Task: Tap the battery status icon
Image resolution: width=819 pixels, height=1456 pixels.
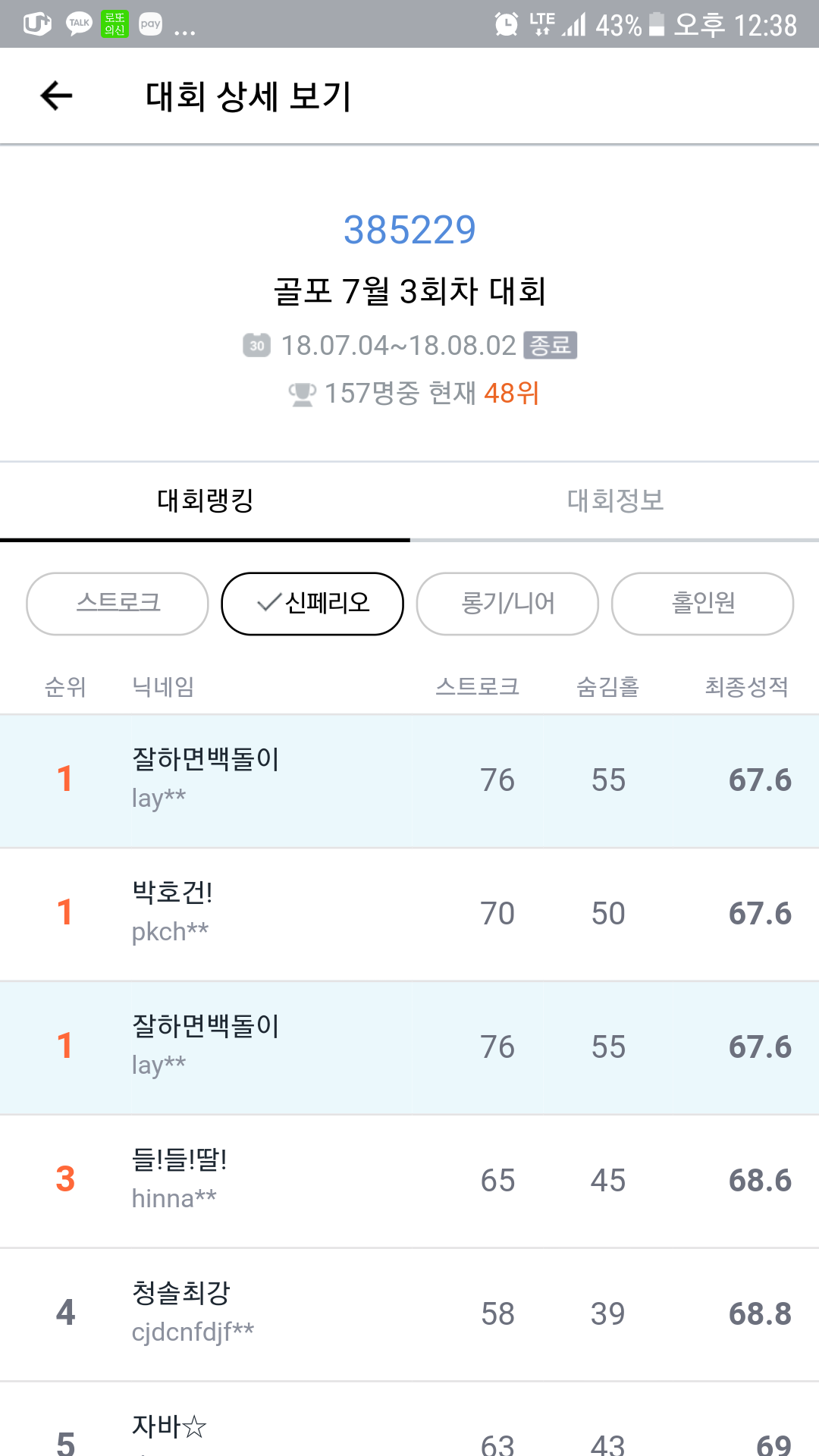Action: click(657, 24)
